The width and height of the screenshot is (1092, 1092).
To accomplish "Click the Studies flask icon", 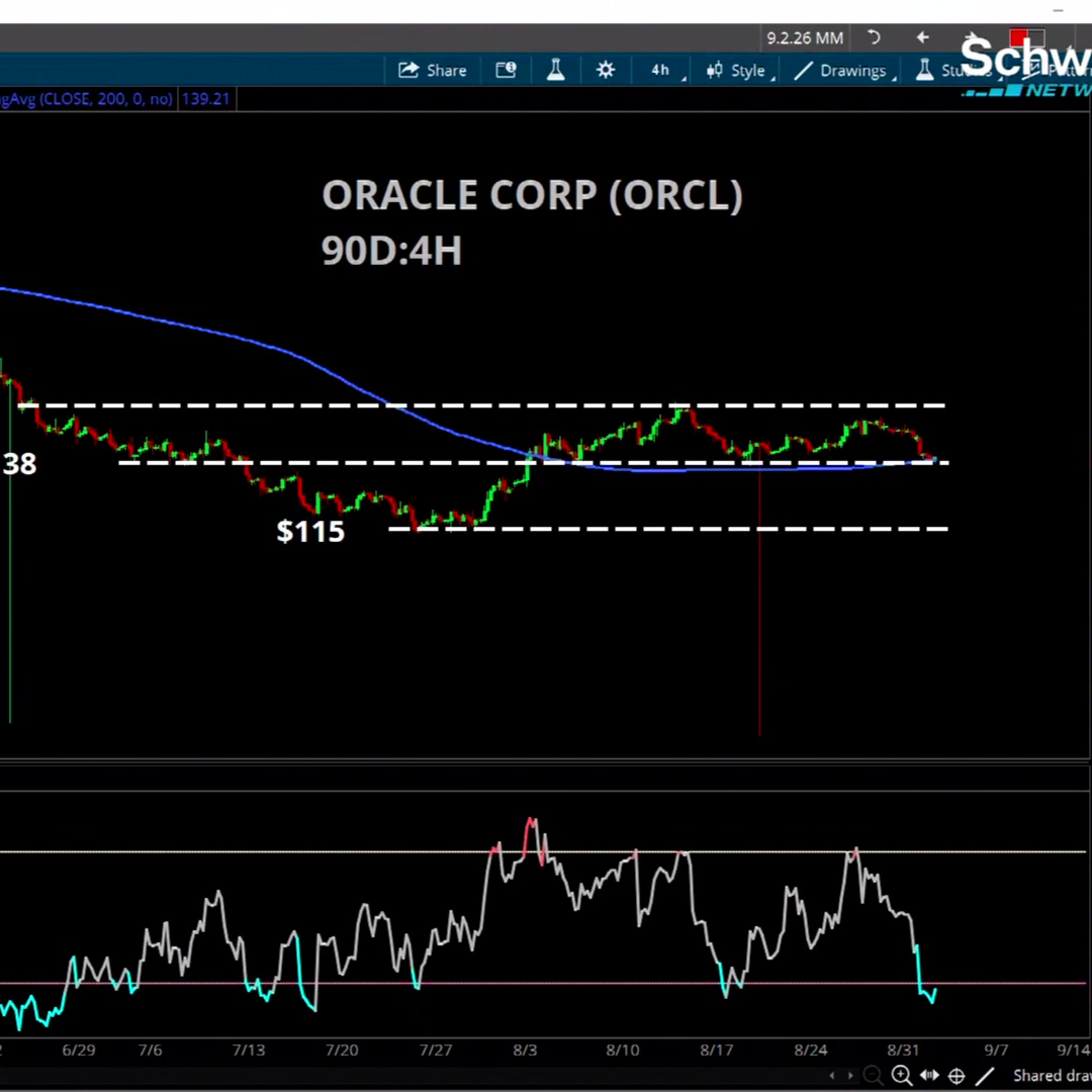I will pyautogui.click(x=925, y=70).
